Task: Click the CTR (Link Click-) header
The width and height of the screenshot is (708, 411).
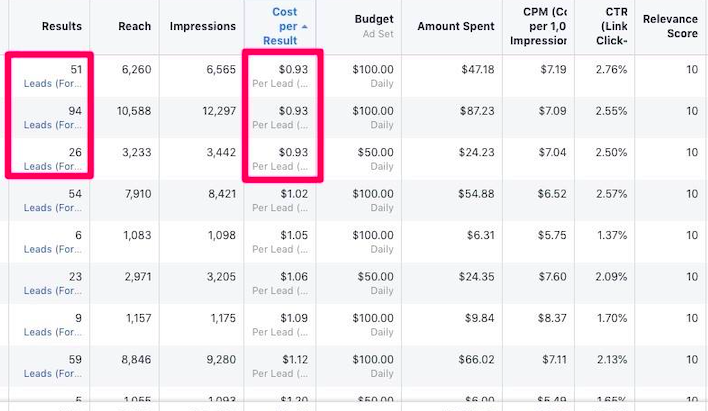Action: click(x=612, y=26)
